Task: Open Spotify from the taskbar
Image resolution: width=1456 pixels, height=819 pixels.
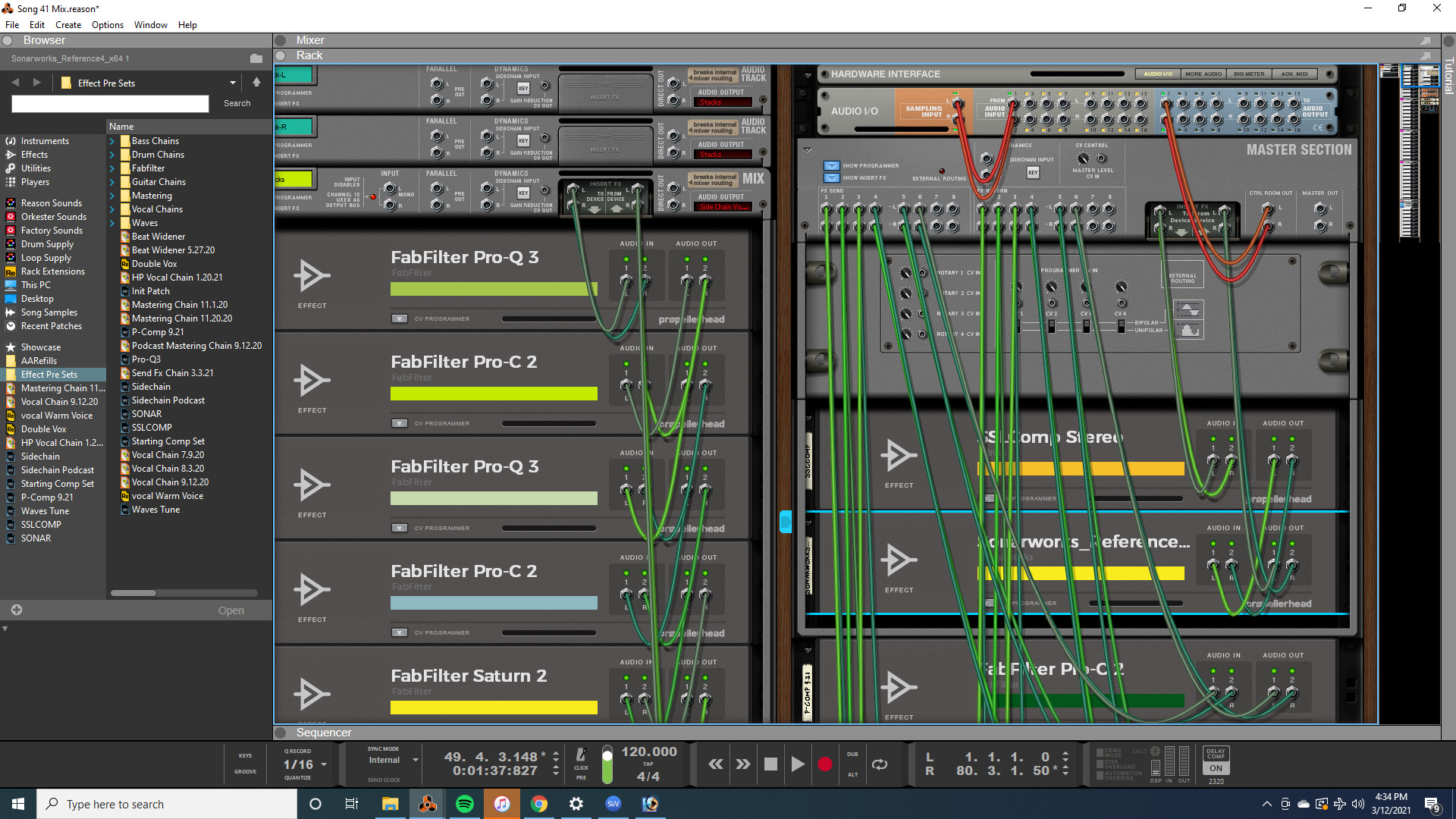Action: pos(464,804)
